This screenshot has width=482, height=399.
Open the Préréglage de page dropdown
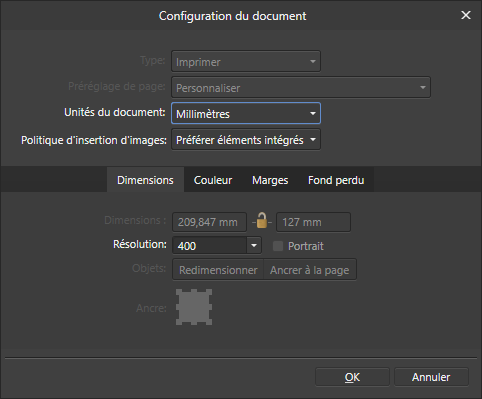click(x=301, y=87)
